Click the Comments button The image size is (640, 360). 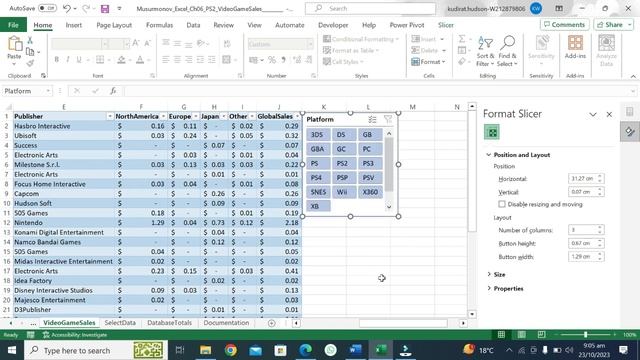pyautogui.click(x=564, y=25)
